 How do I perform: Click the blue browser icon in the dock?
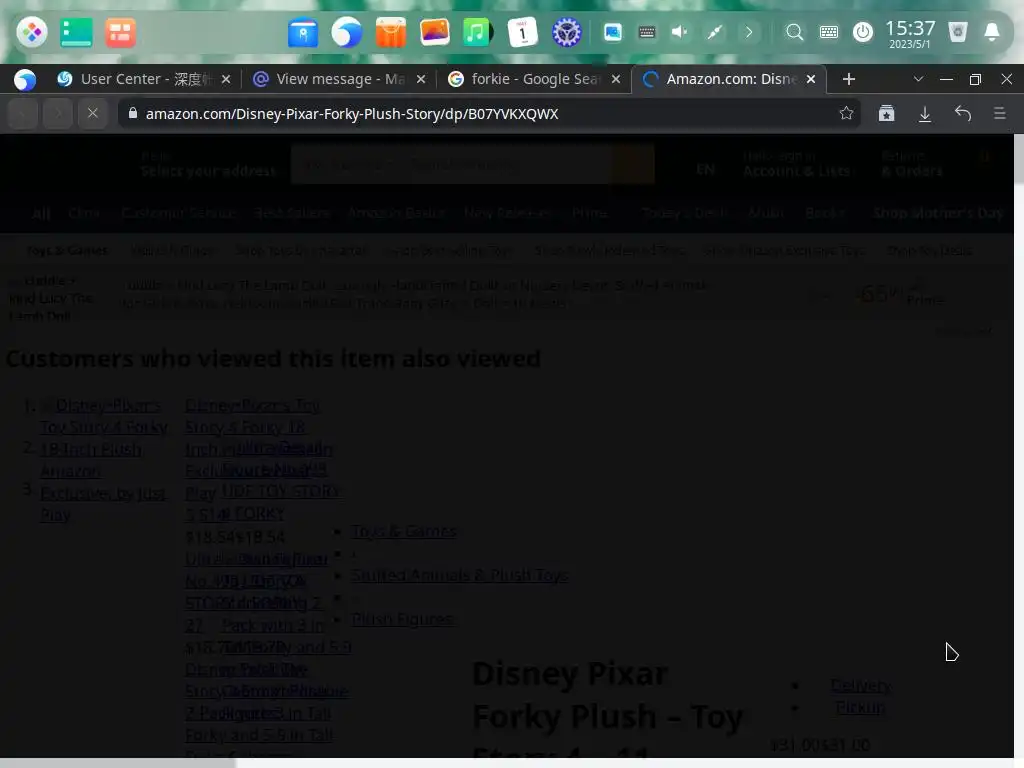(x=347, y=32)
